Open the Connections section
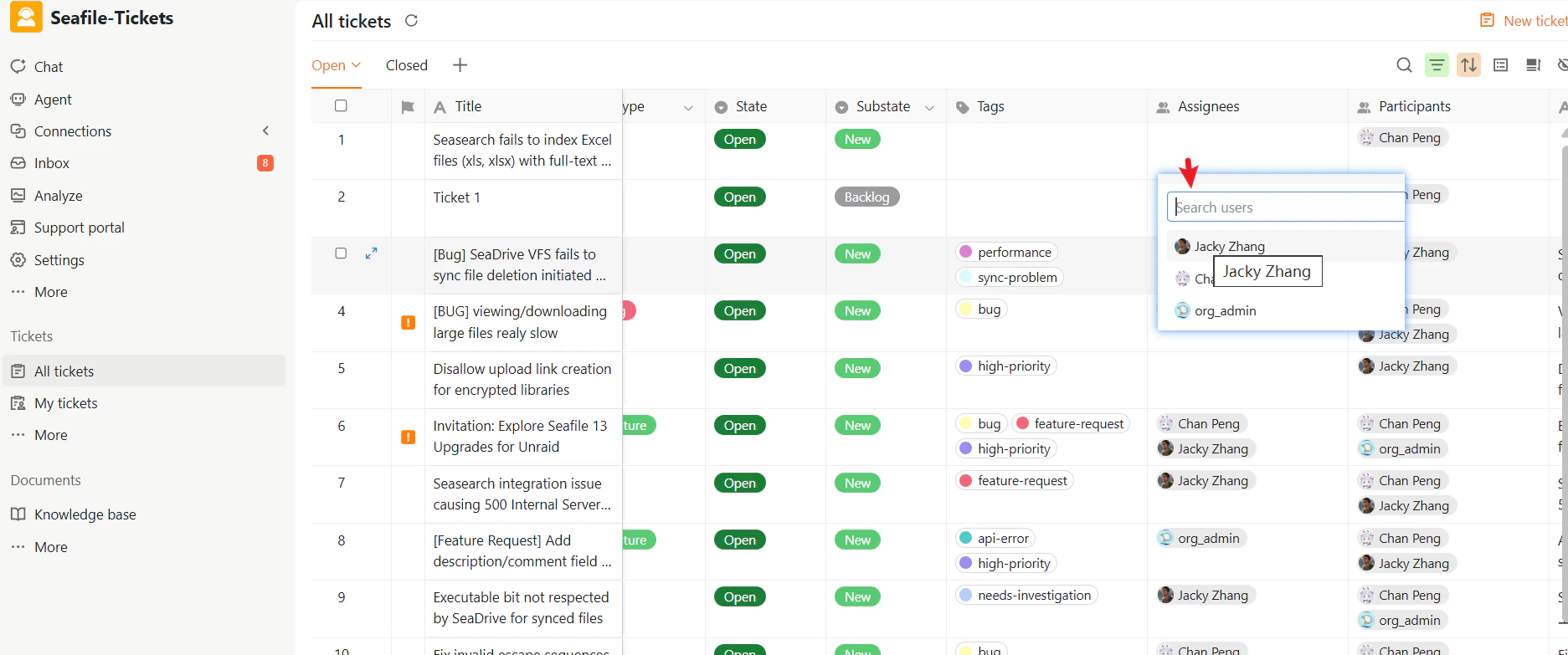This screenshot has width=1568, height=655. [x=73, y=131]
